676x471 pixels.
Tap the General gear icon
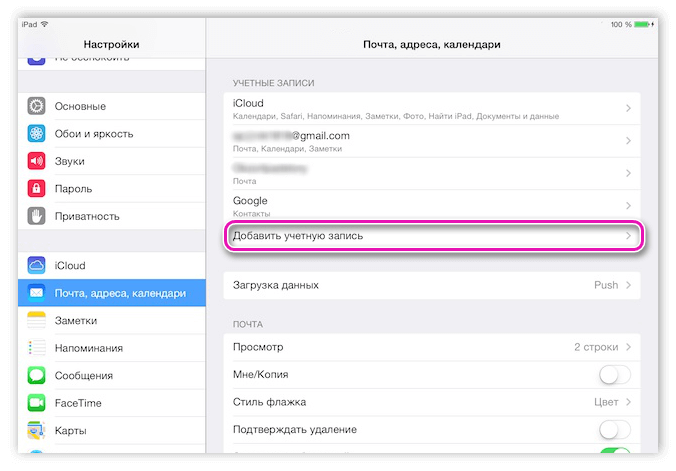click(37, 106)
